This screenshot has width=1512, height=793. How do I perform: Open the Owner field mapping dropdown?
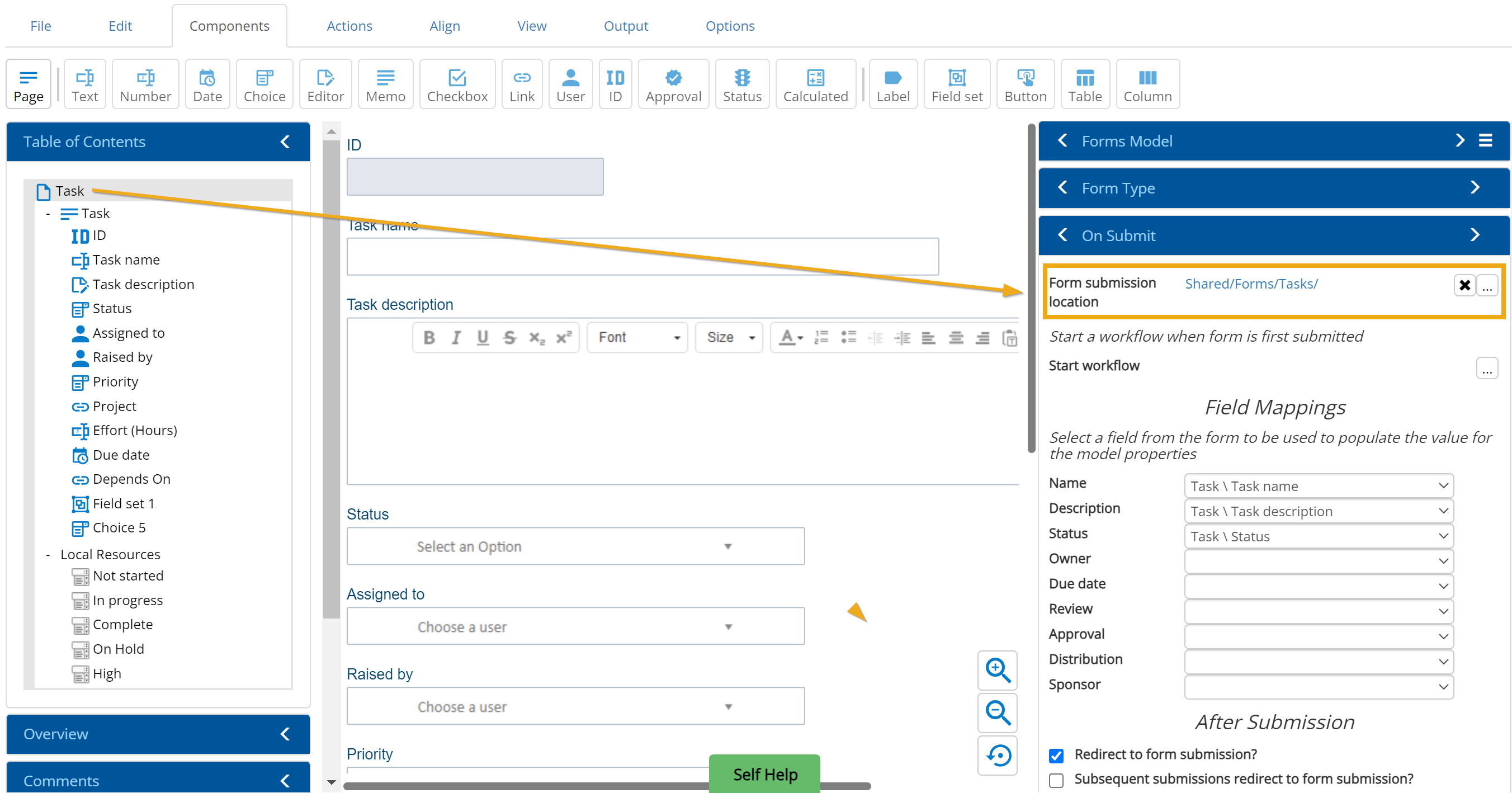1319,560
